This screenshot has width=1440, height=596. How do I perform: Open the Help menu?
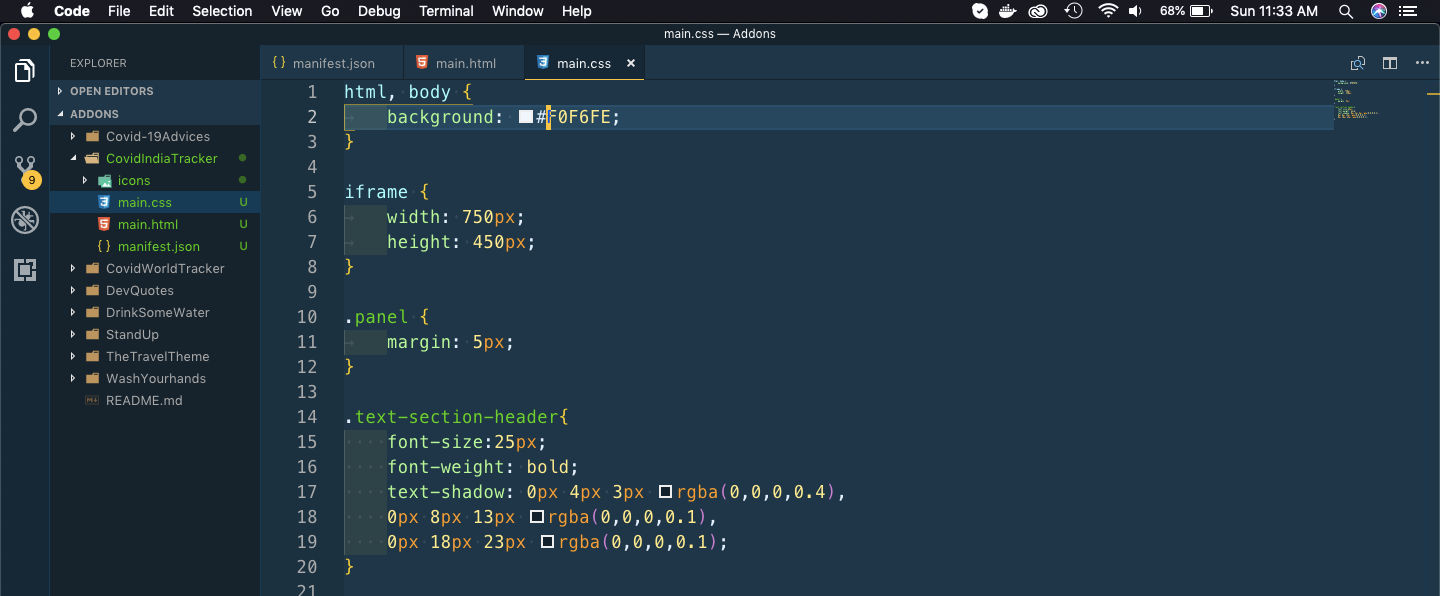tap(577, 11)
